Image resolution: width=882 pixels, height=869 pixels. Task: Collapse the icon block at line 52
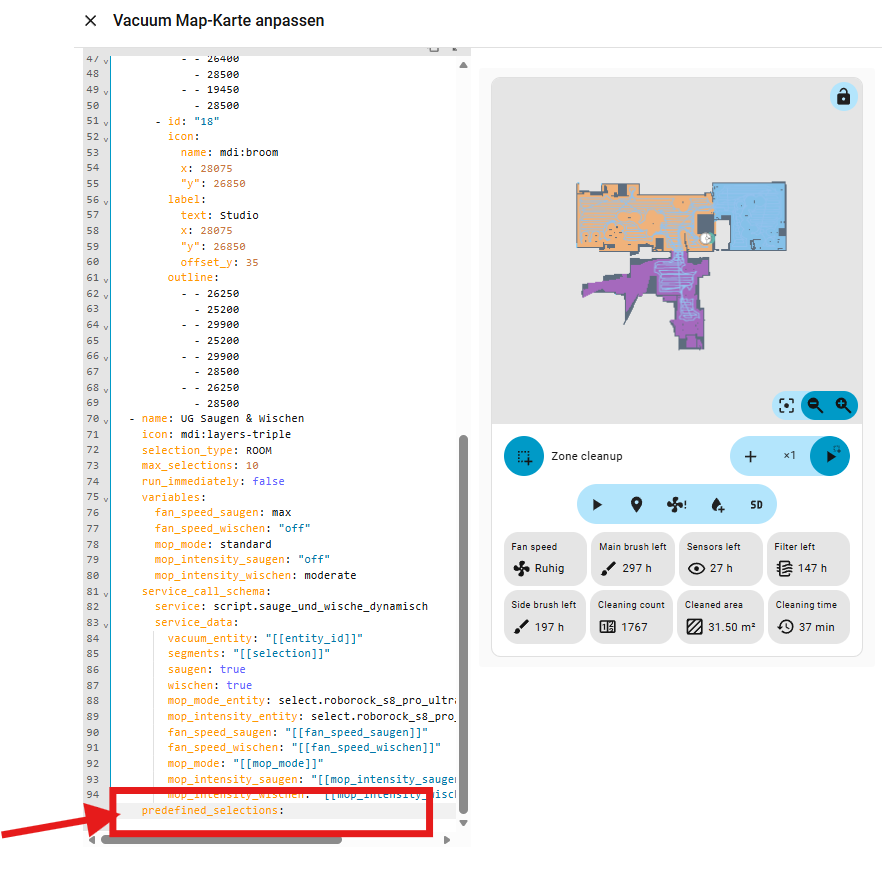106,137
